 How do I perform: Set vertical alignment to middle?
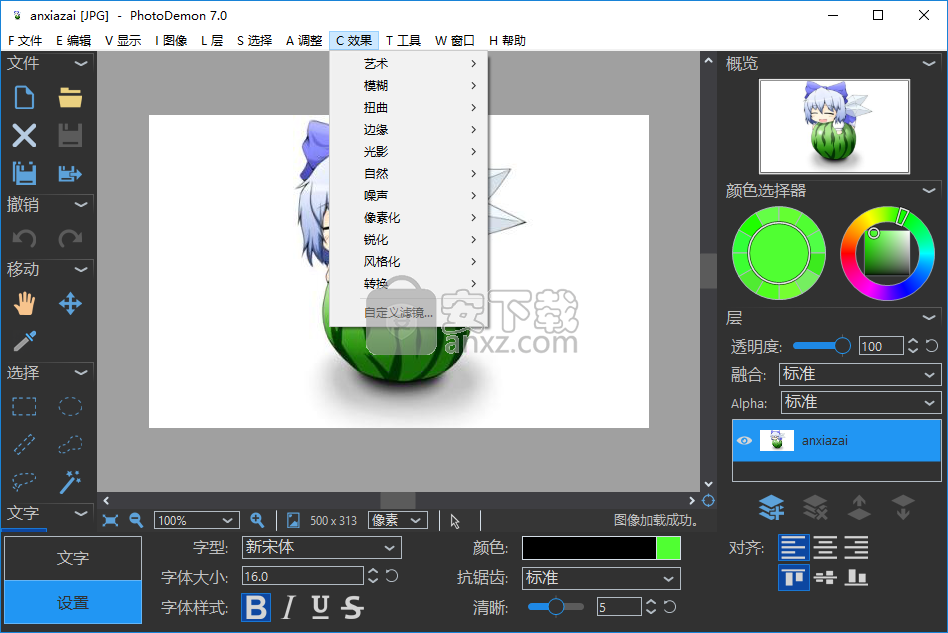[x=825, y=578]
